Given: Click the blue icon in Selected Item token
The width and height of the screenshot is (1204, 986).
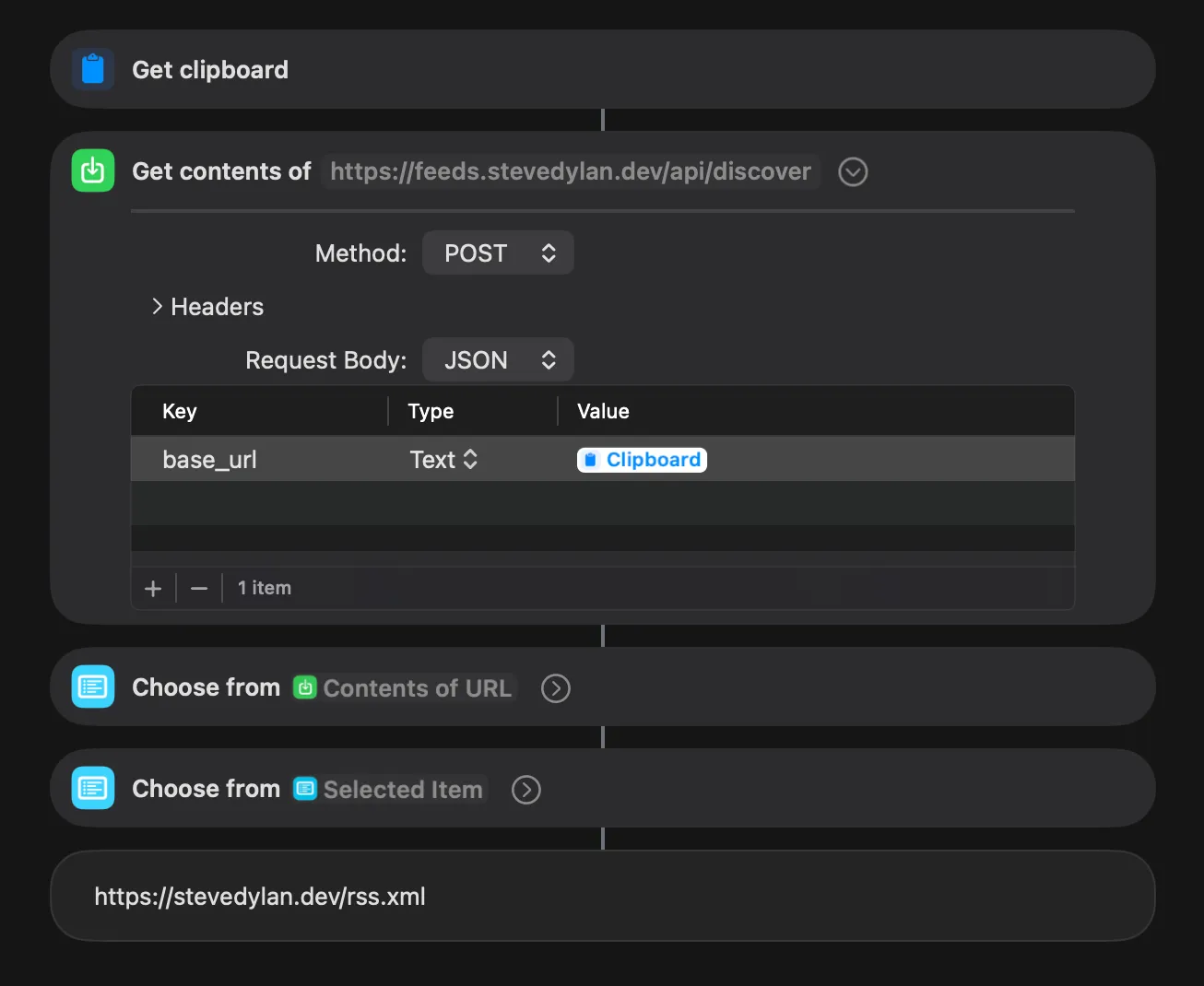Looking at the screenshot, I should point(305,789).
